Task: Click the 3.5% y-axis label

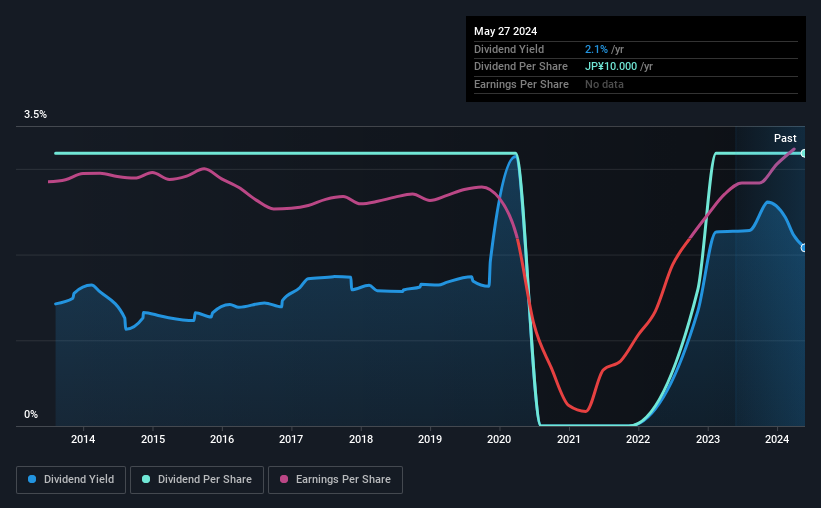Action: 35,114
